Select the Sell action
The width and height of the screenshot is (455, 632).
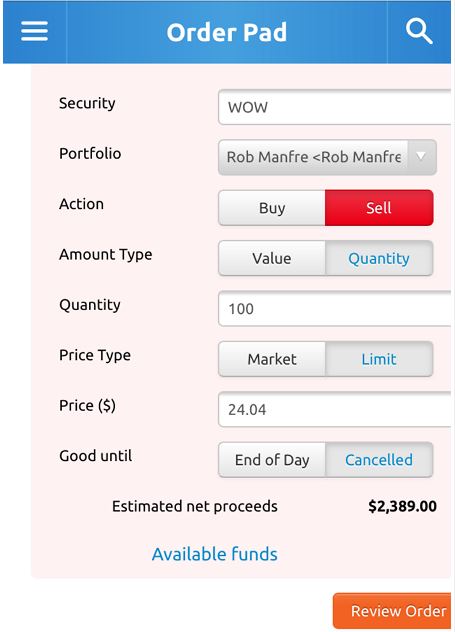click(x=379, y=208)
